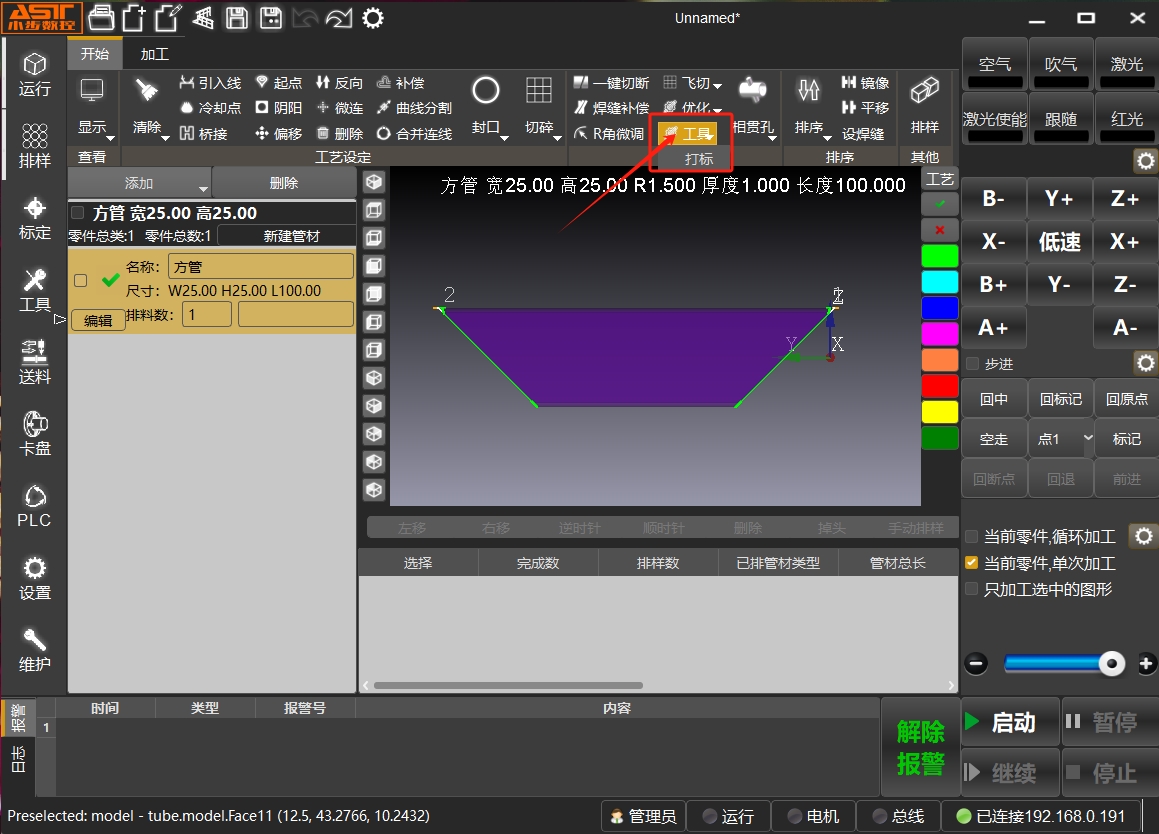The width and height of the screenshot is (1159, 834).
Task: Open 送料 feeding in the left sidebar
Action: (35, 363)
